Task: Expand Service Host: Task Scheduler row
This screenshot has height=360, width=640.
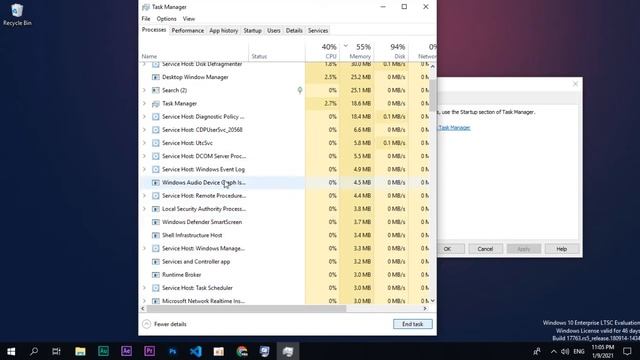Action: (x=144, y=288)
